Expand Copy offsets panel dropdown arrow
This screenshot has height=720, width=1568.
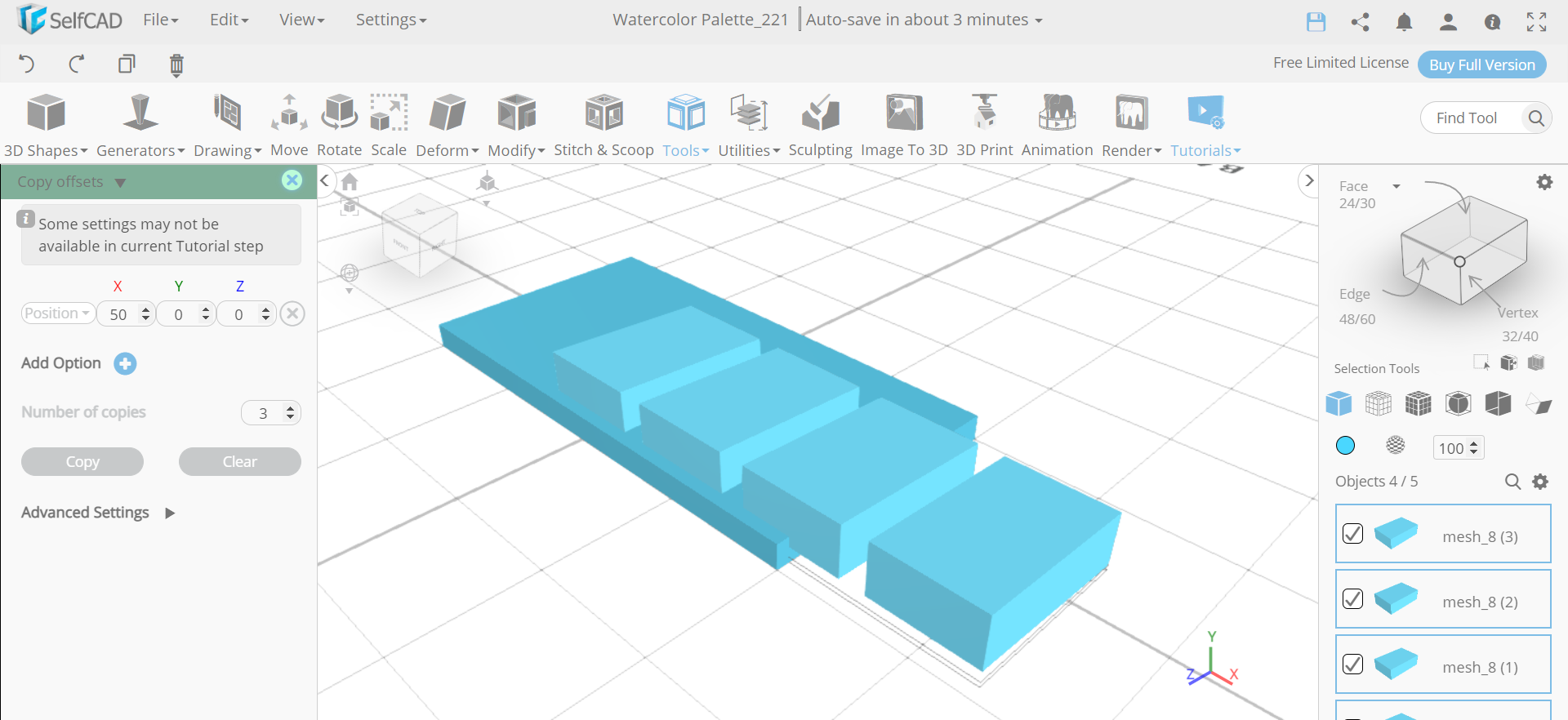tap(121, 183)
